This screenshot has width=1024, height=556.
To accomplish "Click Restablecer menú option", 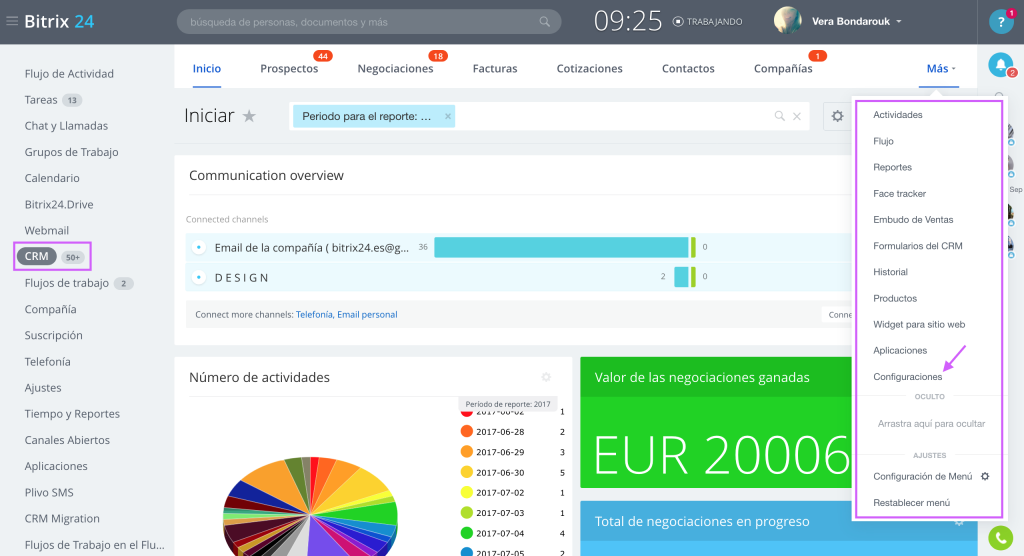I will point(911,502).
